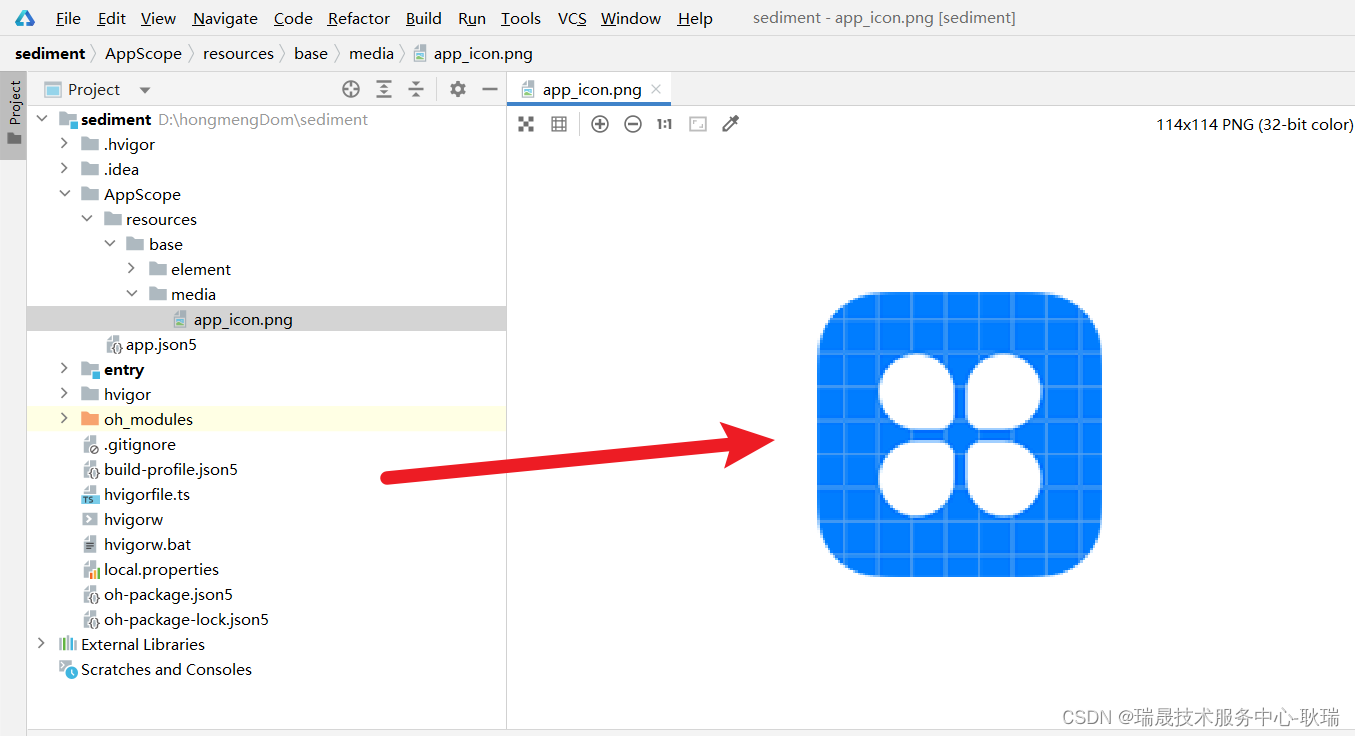Open the Run menu
Screen dimensions: 1355x736
tap(472, 18)
